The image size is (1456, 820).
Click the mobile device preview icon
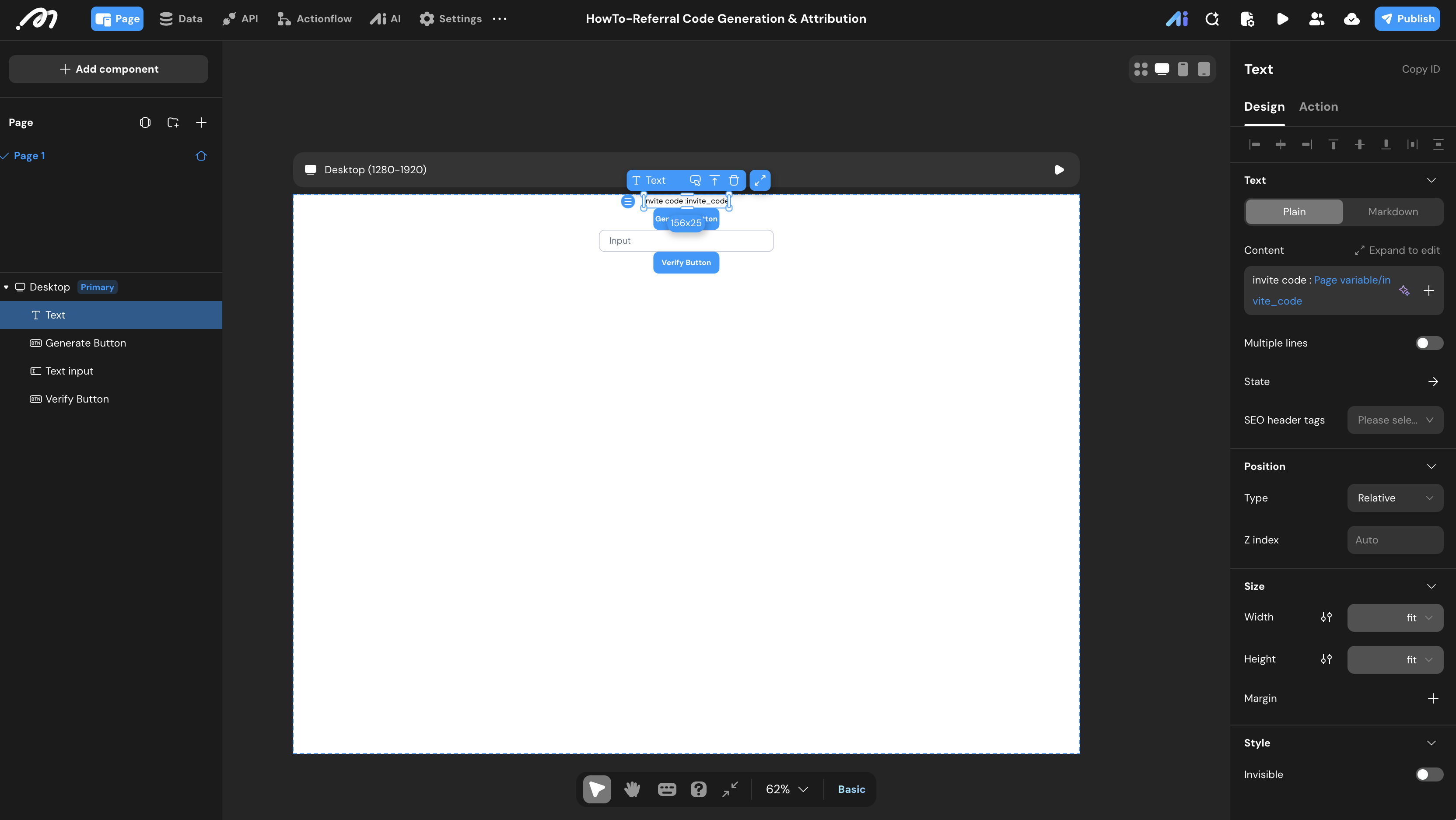tap(1183, 69)
